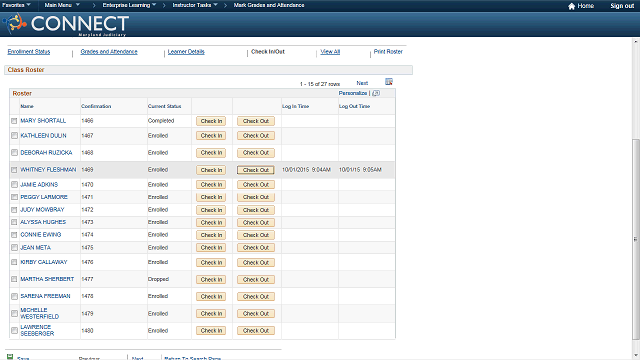
Task: Check In JUDY MOWBRAY
Action: 211,210
